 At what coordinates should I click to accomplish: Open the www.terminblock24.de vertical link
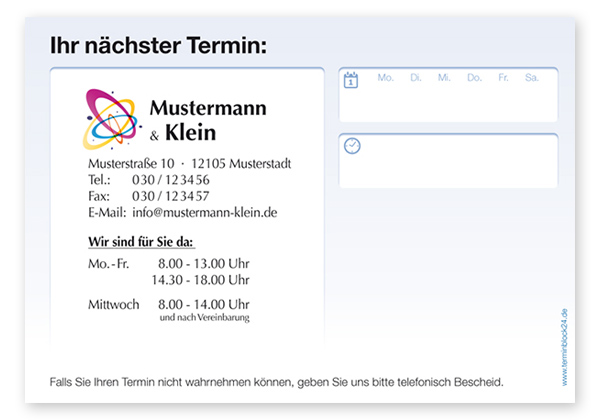pos(564,347)
